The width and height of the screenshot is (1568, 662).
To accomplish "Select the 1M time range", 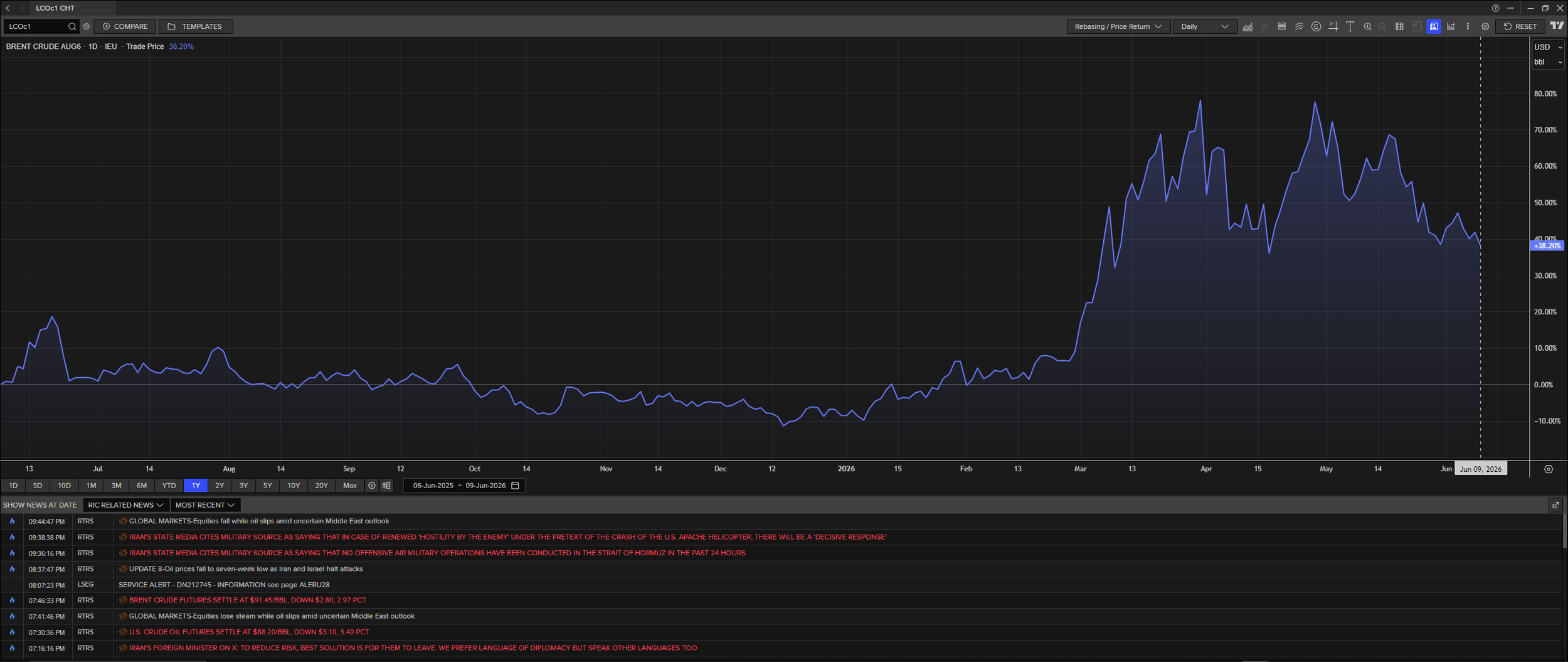I will 92,486.
